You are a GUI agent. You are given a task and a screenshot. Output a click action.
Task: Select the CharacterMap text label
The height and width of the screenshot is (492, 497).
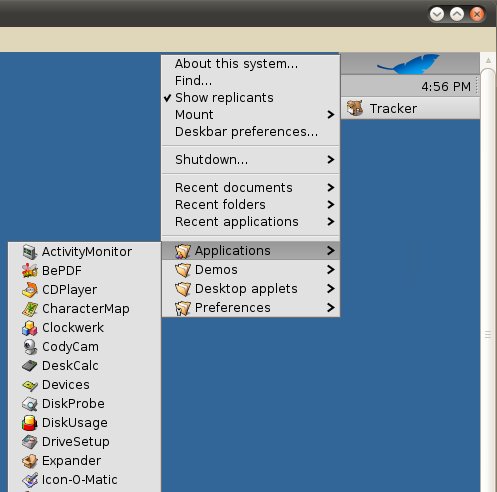point(86,309)
